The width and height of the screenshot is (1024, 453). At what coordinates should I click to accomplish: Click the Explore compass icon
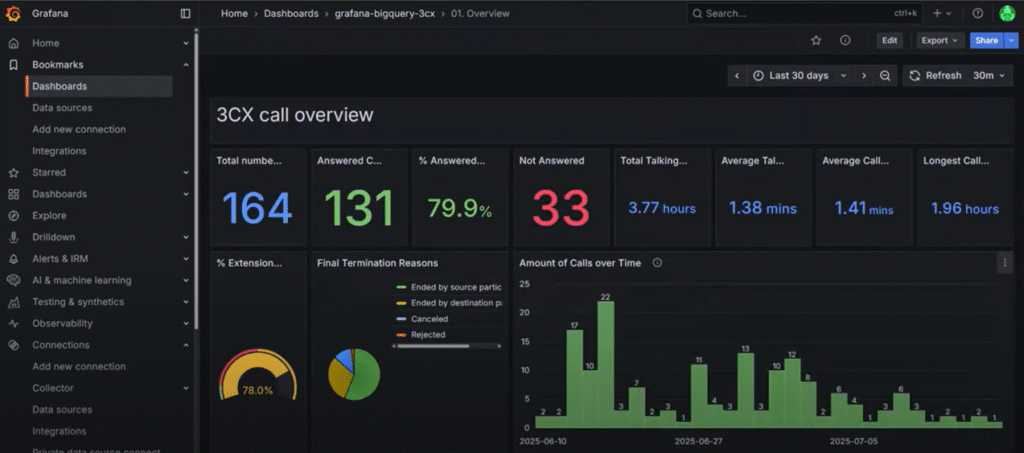point(13,215)
